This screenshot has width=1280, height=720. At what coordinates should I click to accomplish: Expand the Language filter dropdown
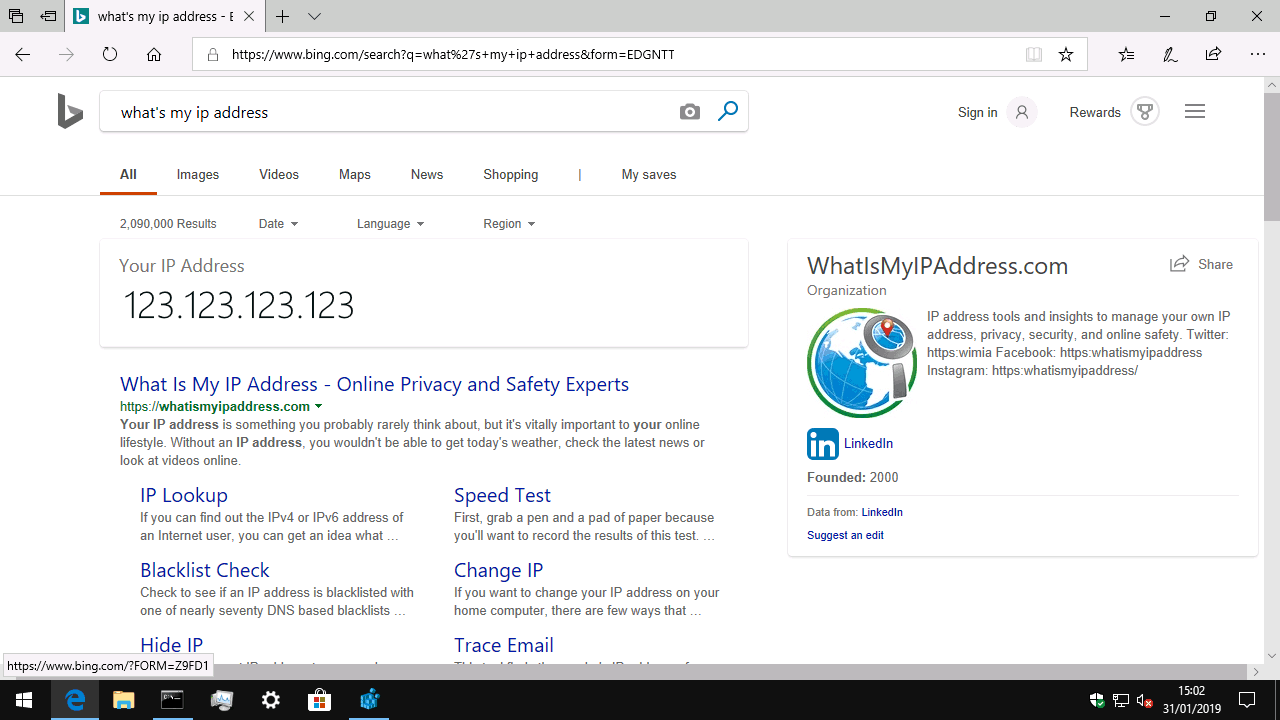pyautogui.click(x=390, y=224)
